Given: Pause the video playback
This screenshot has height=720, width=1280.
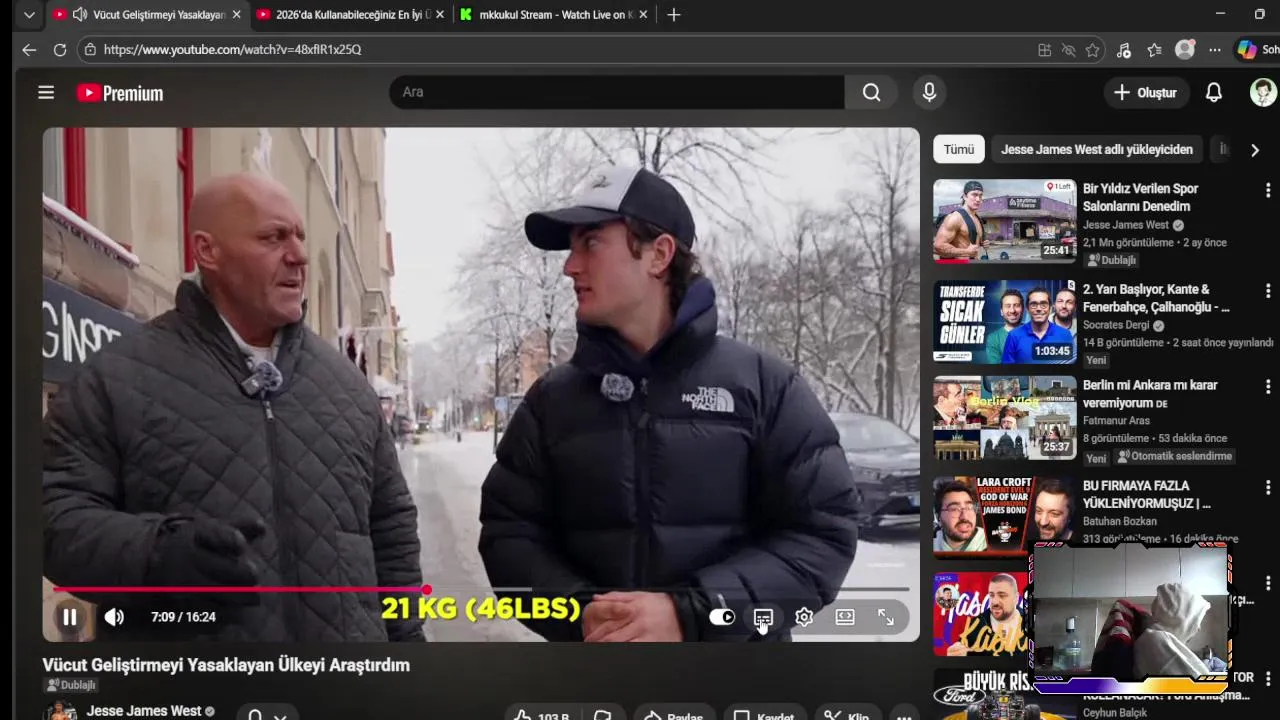Looking at the screenshot, I should (70, 617).
